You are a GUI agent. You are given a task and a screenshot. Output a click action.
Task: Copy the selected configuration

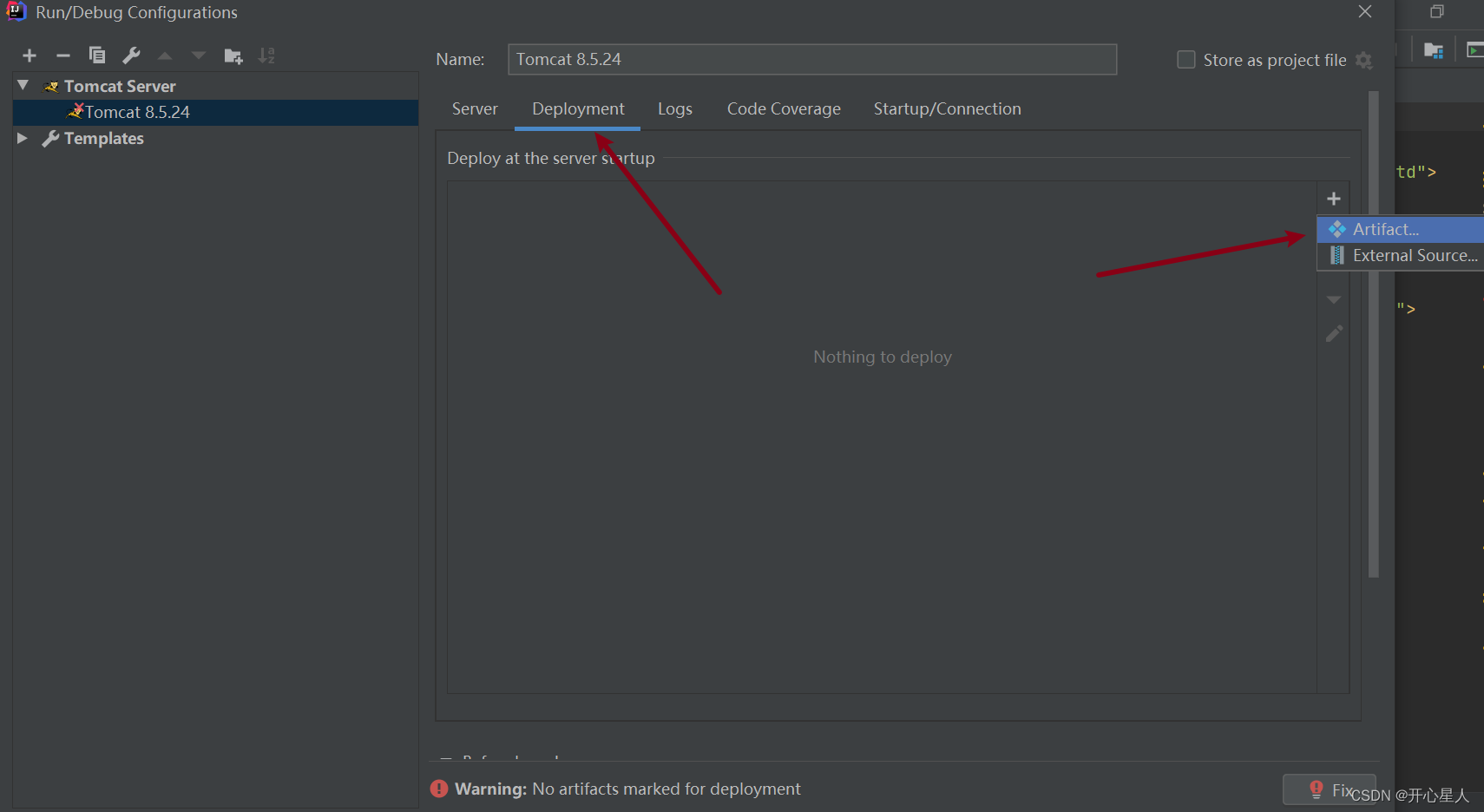coord(97,56)
